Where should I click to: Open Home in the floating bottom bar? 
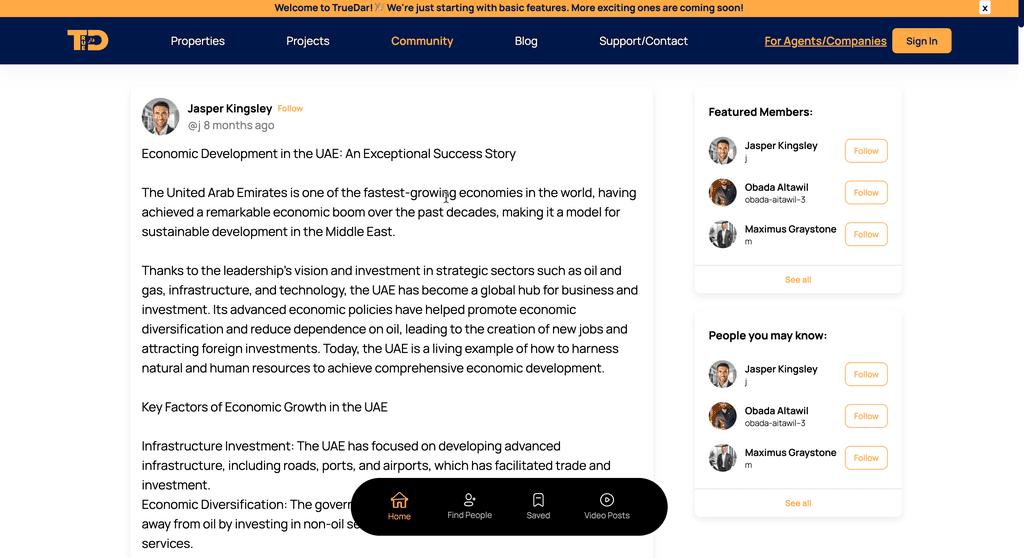tap(399, 506)
